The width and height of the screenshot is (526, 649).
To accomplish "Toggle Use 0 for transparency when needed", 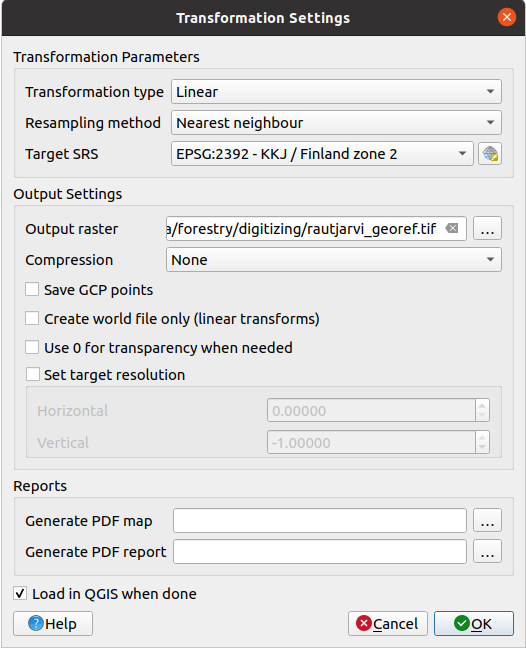I will pos(32,347).
